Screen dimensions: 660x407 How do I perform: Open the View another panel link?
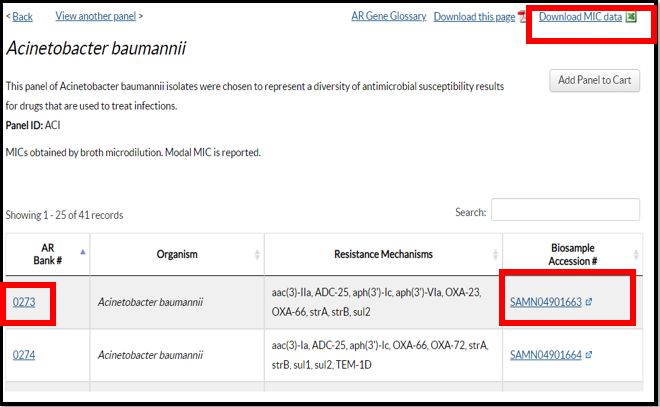[x=96, y=16]
